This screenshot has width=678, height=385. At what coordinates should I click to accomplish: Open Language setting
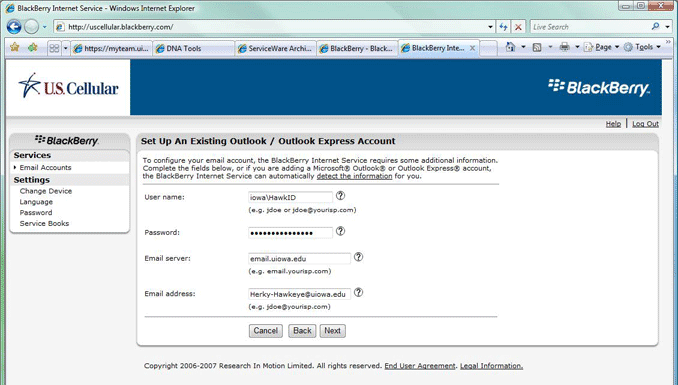click(36, 202)
